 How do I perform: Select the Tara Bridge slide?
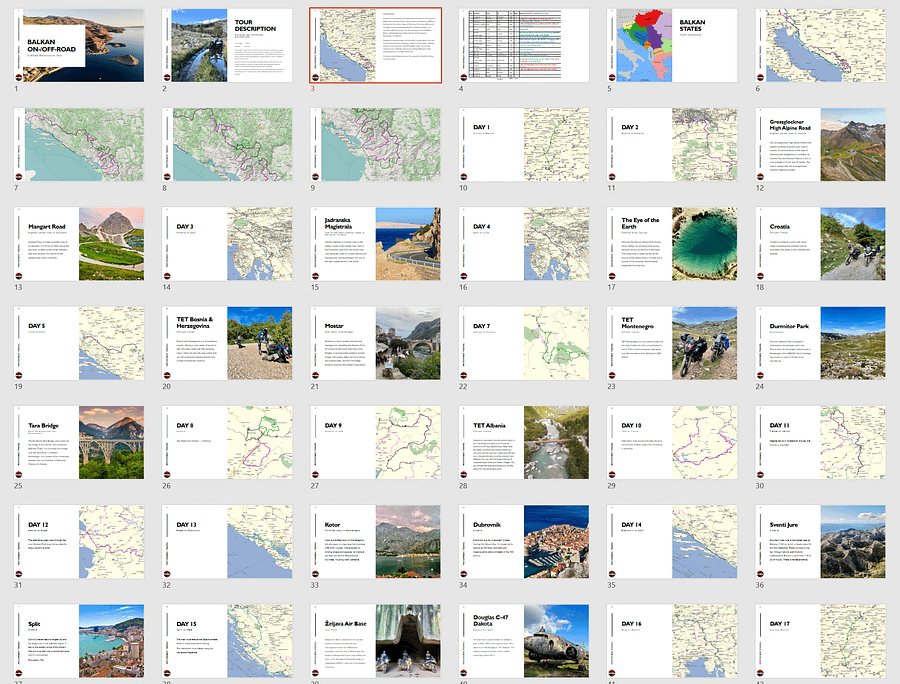79,442
